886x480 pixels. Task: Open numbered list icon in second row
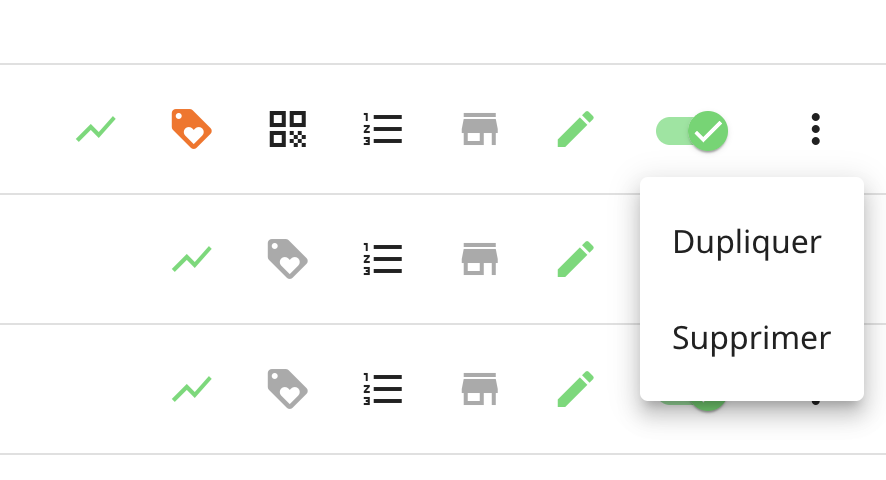tap(383, 259)
